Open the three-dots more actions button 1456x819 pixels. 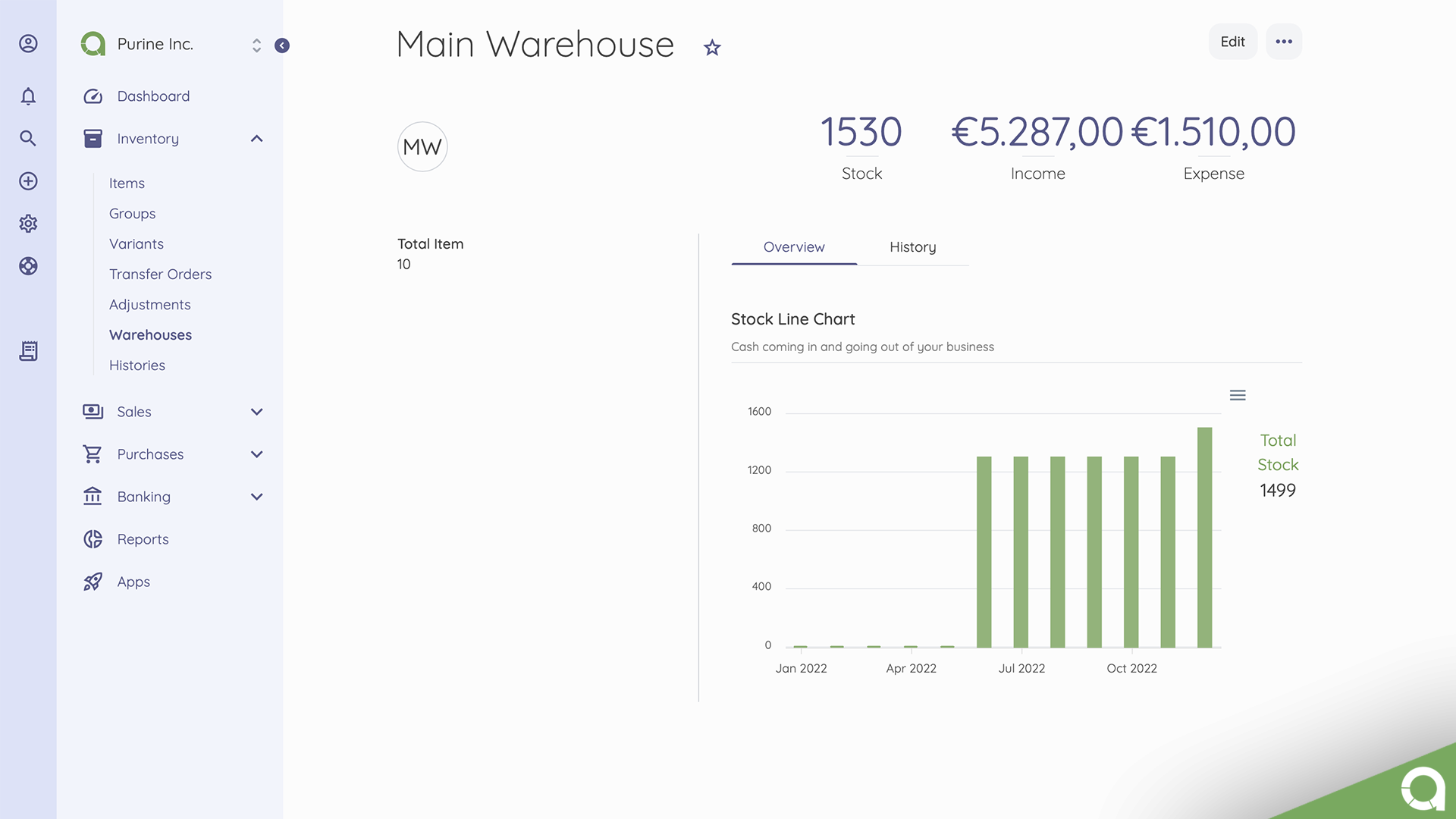(1284, 42)
